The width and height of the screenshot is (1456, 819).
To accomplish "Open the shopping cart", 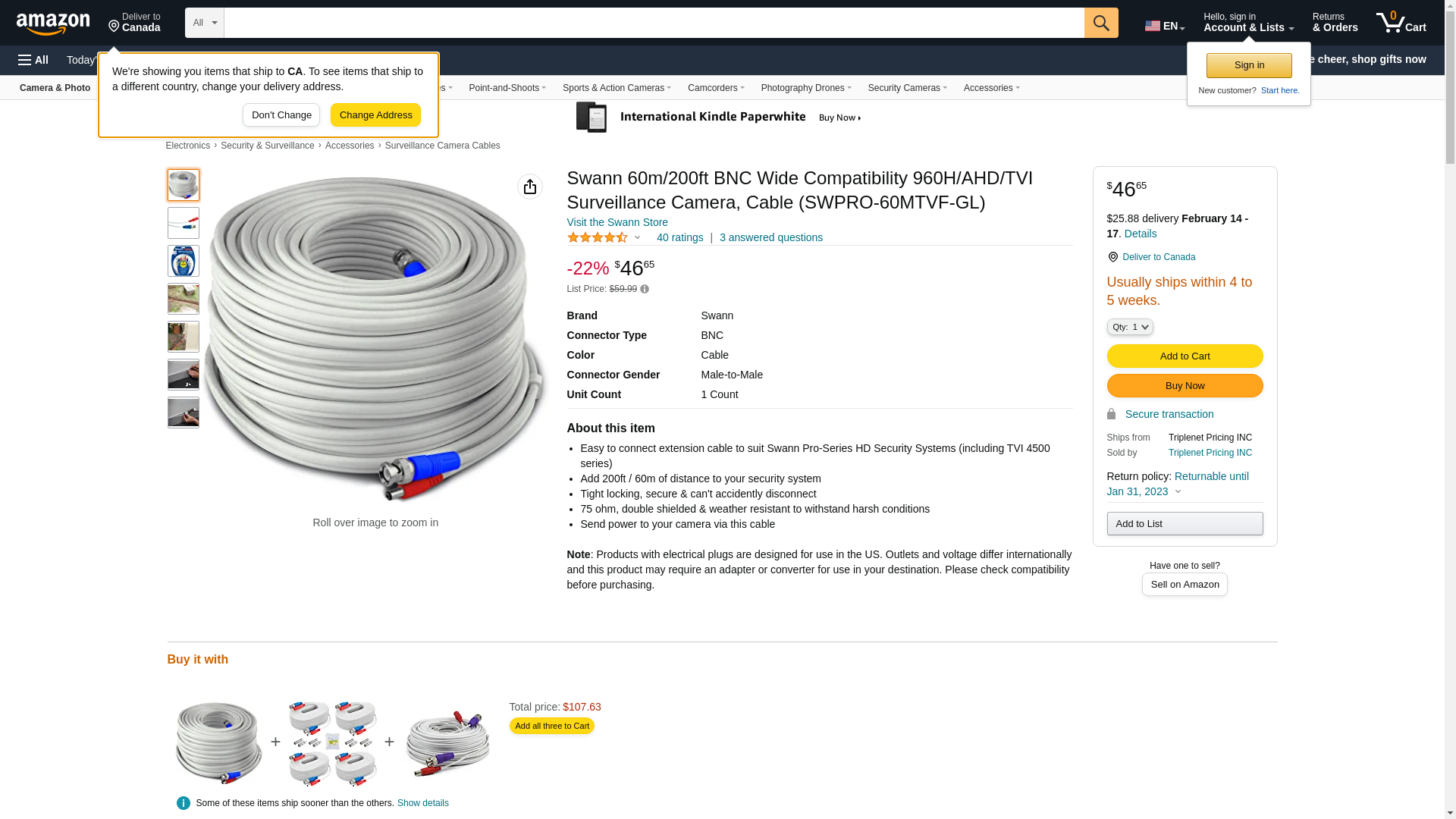I will [1401, 23].
